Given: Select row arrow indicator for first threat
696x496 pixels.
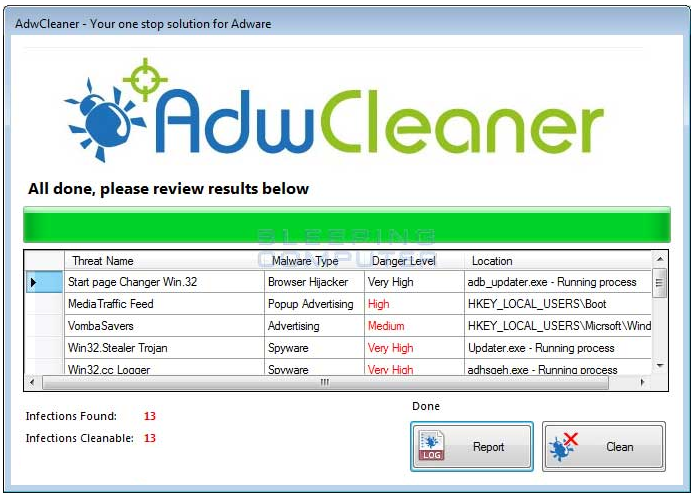Looking at the screenshot, I should 33,283.
